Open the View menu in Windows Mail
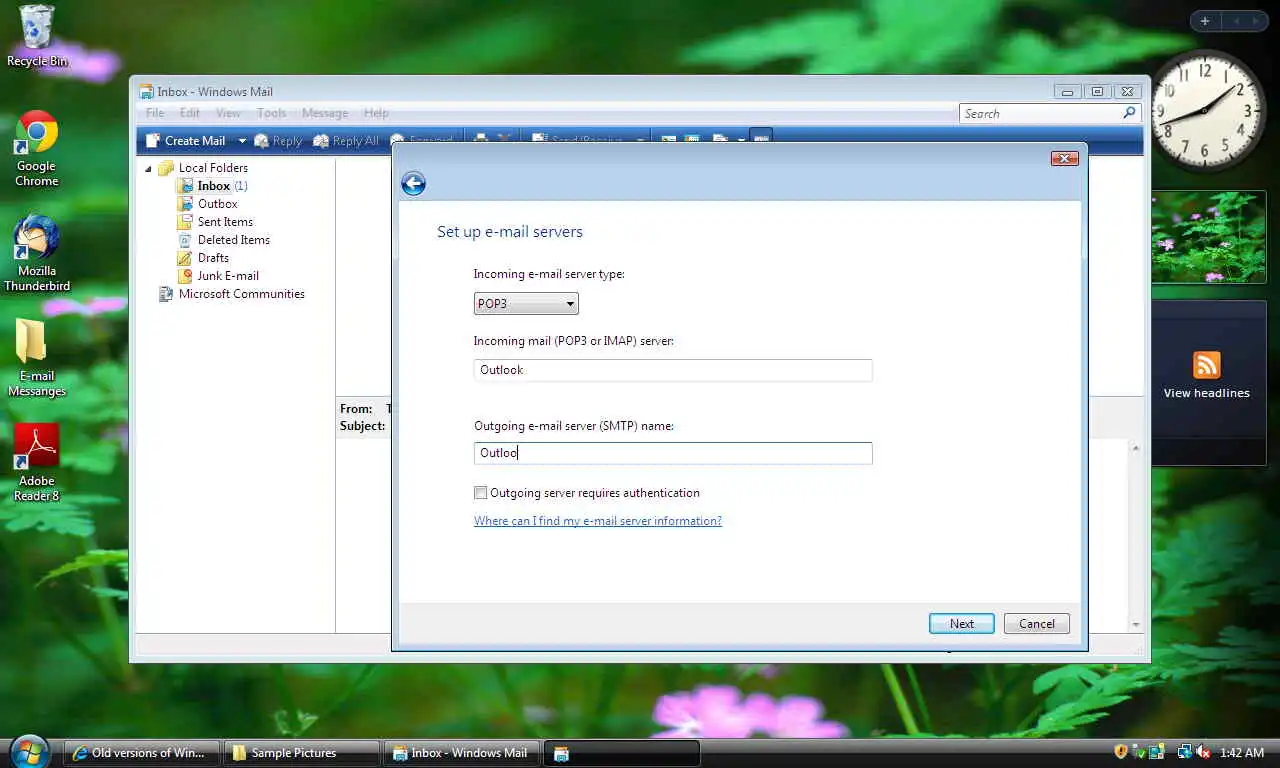This screenshot has height=768, width=1280. (x=228, y=113)
